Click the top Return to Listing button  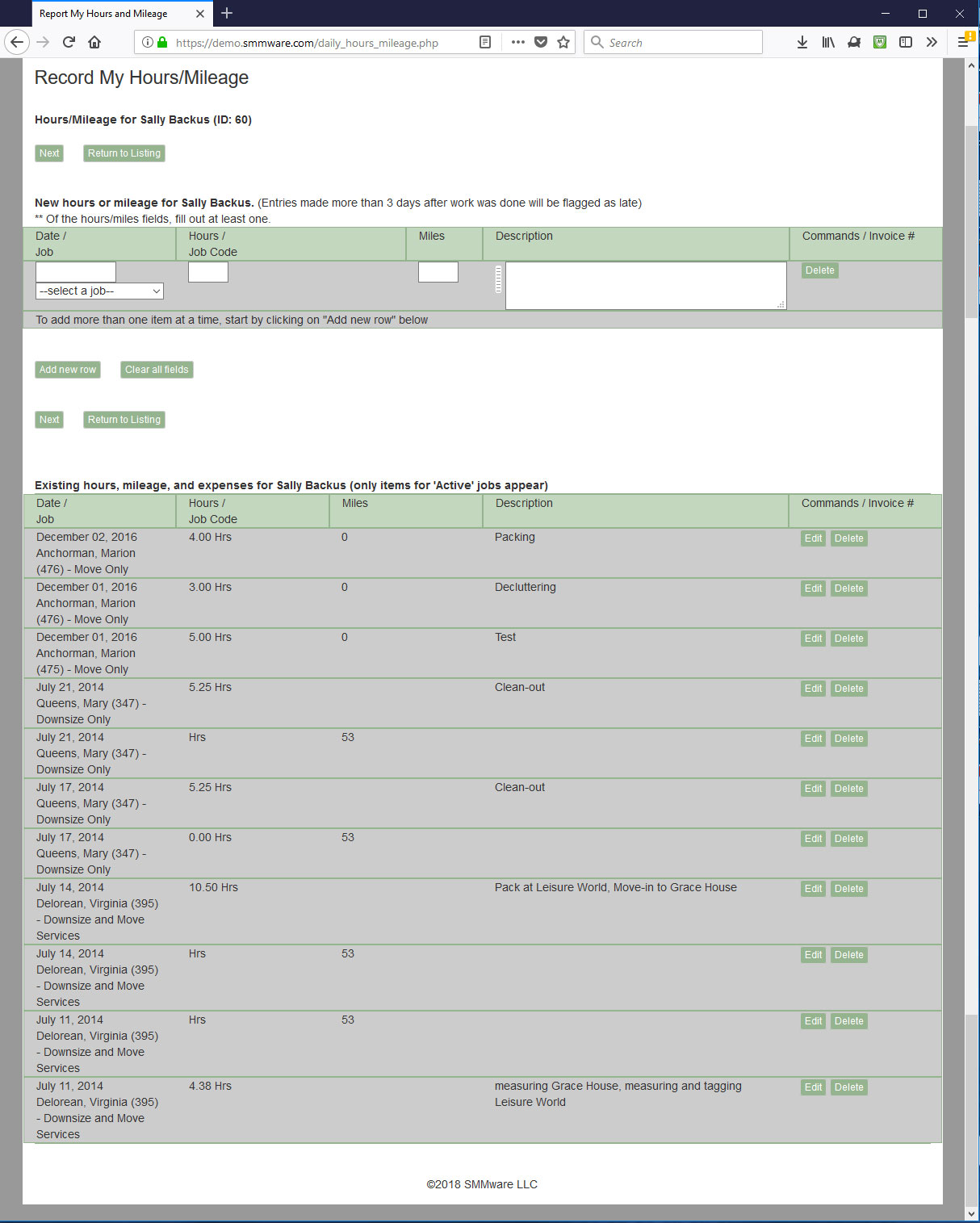coord(124,153)
